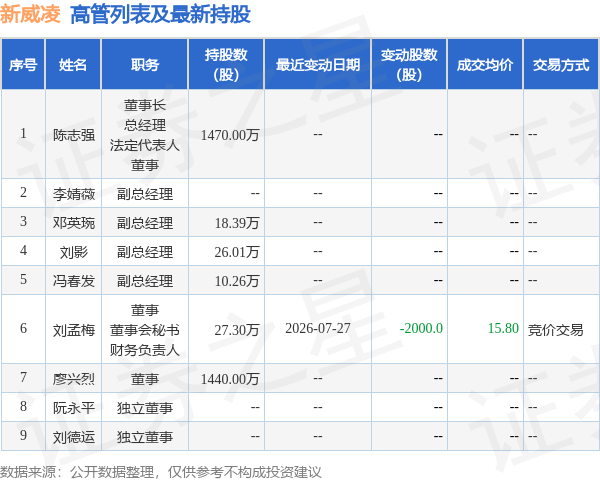Select the 持股数(股) column header
600x481 pixels.
point(226,64)
